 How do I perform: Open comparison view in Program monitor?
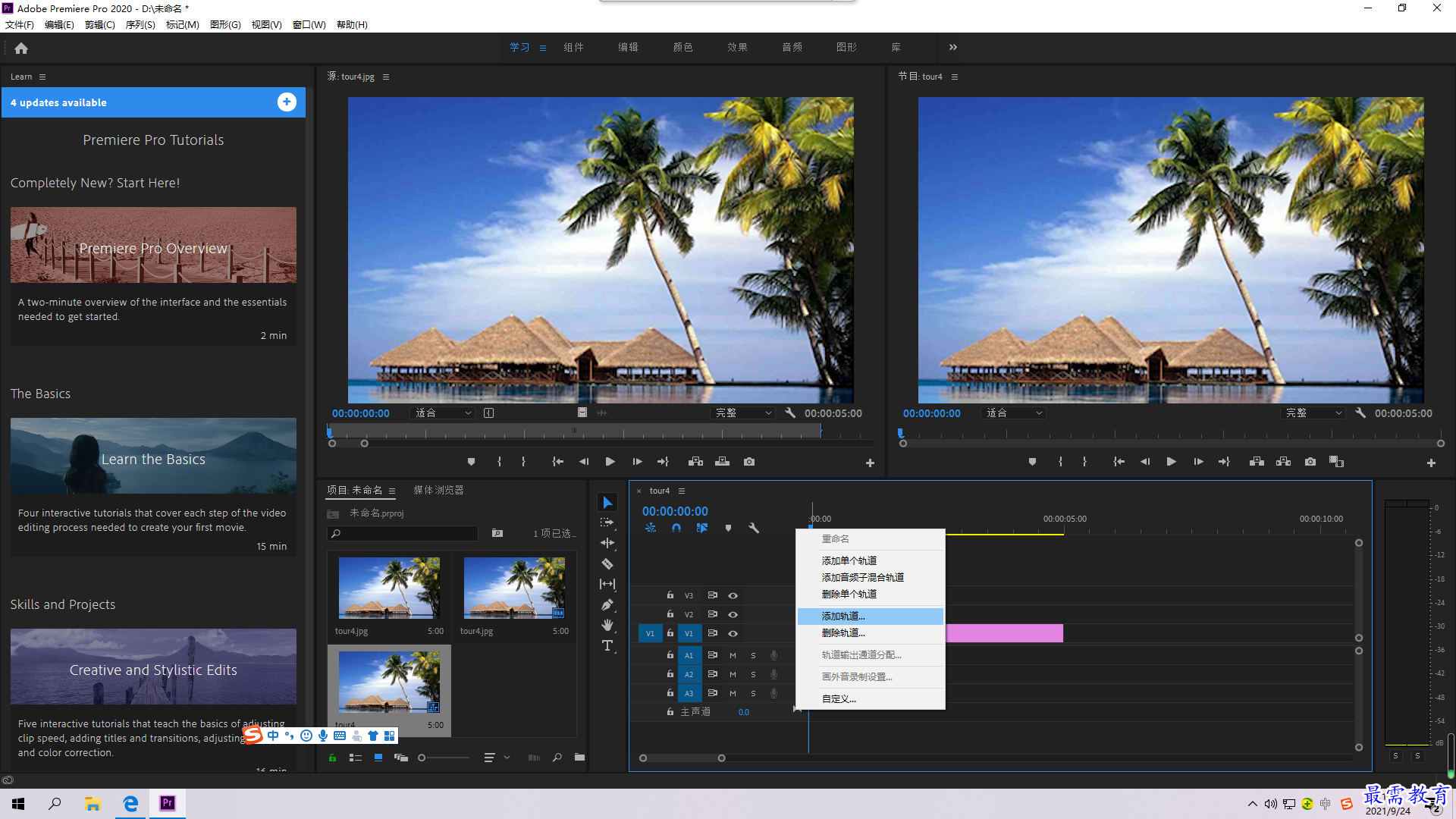coord(1336,462)
